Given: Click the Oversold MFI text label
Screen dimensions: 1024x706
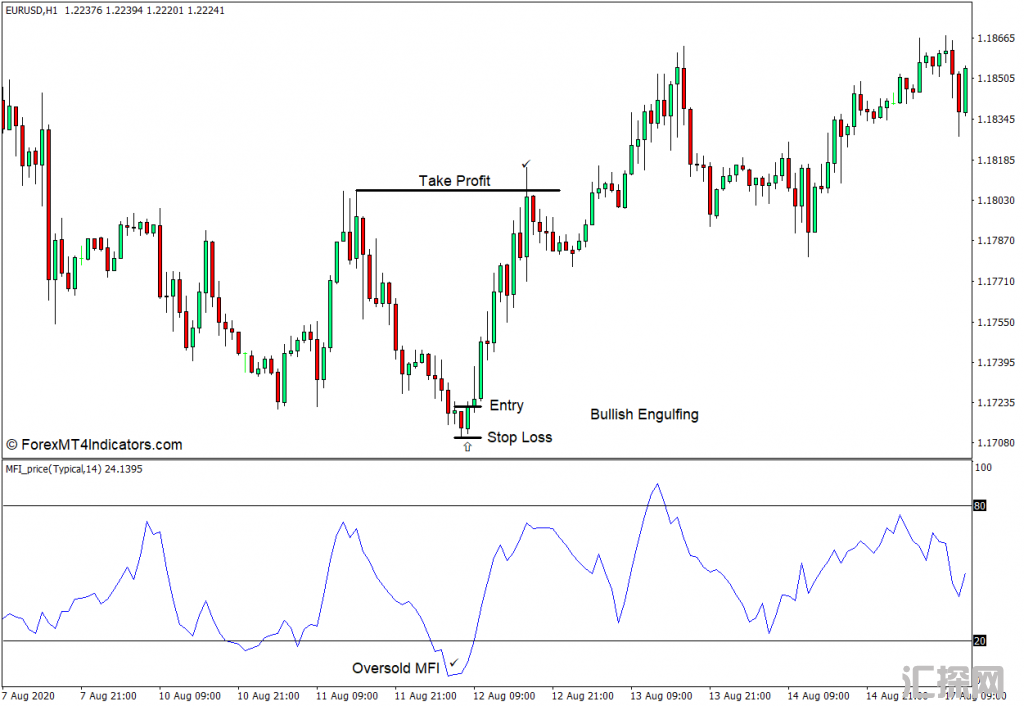Looking at the screenshot, I should pos(395,668).
